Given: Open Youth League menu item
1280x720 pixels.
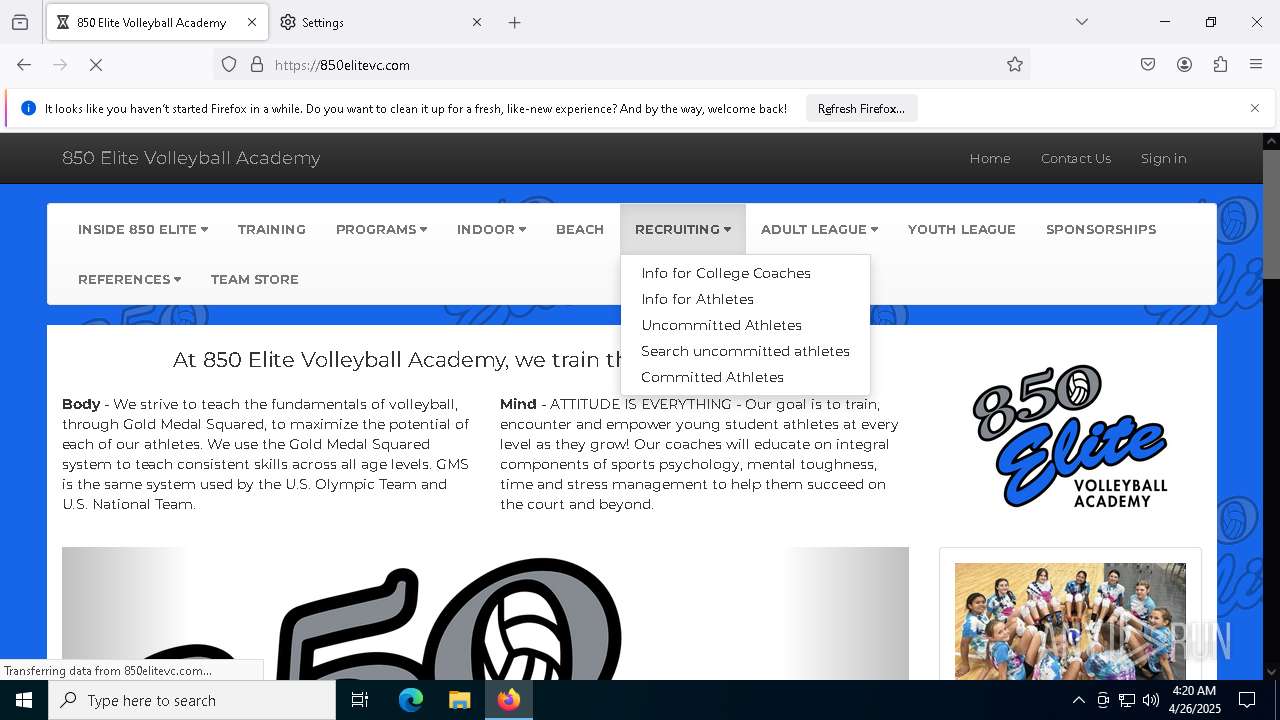Looking at the screenshot, I should pos(962,229).
